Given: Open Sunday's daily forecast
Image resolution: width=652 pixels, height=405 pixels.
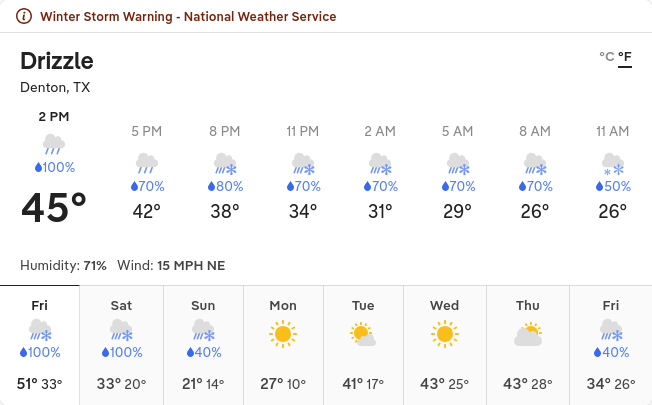Looking at the screenshot, I should (x=203, y=343).
